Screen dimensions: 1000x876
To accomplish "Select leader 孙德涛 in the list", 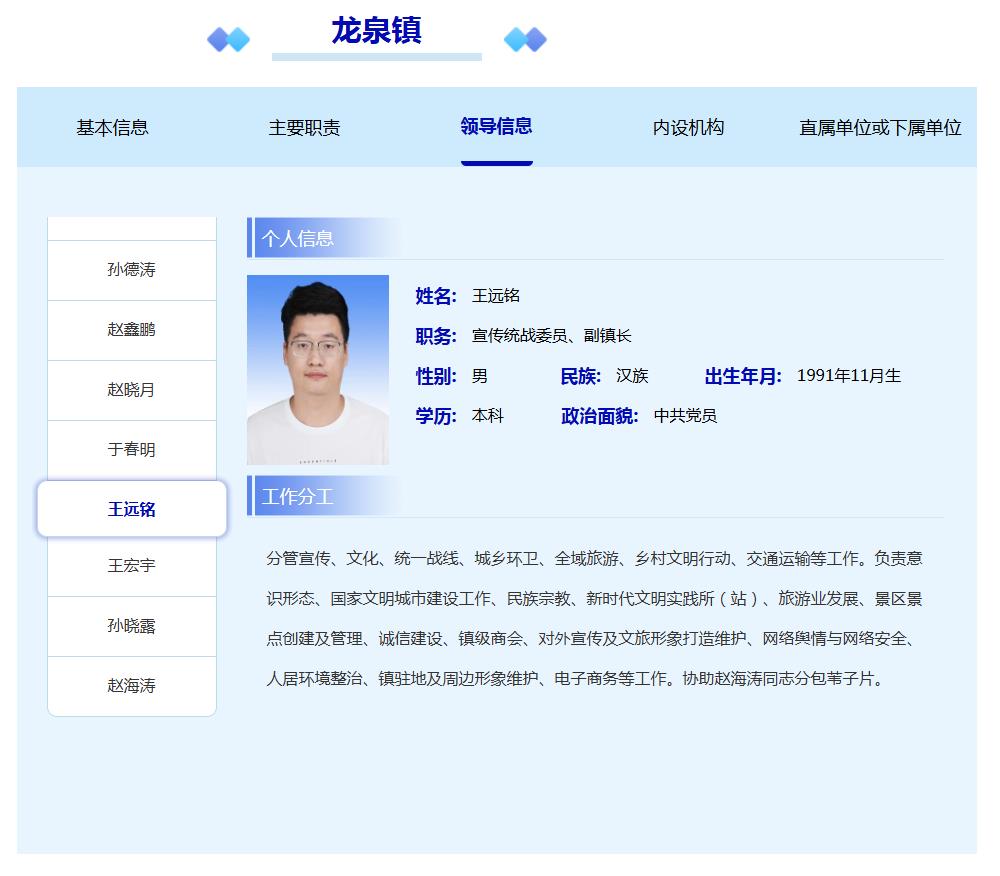I will pyautogui.click(x=132, y=270).
